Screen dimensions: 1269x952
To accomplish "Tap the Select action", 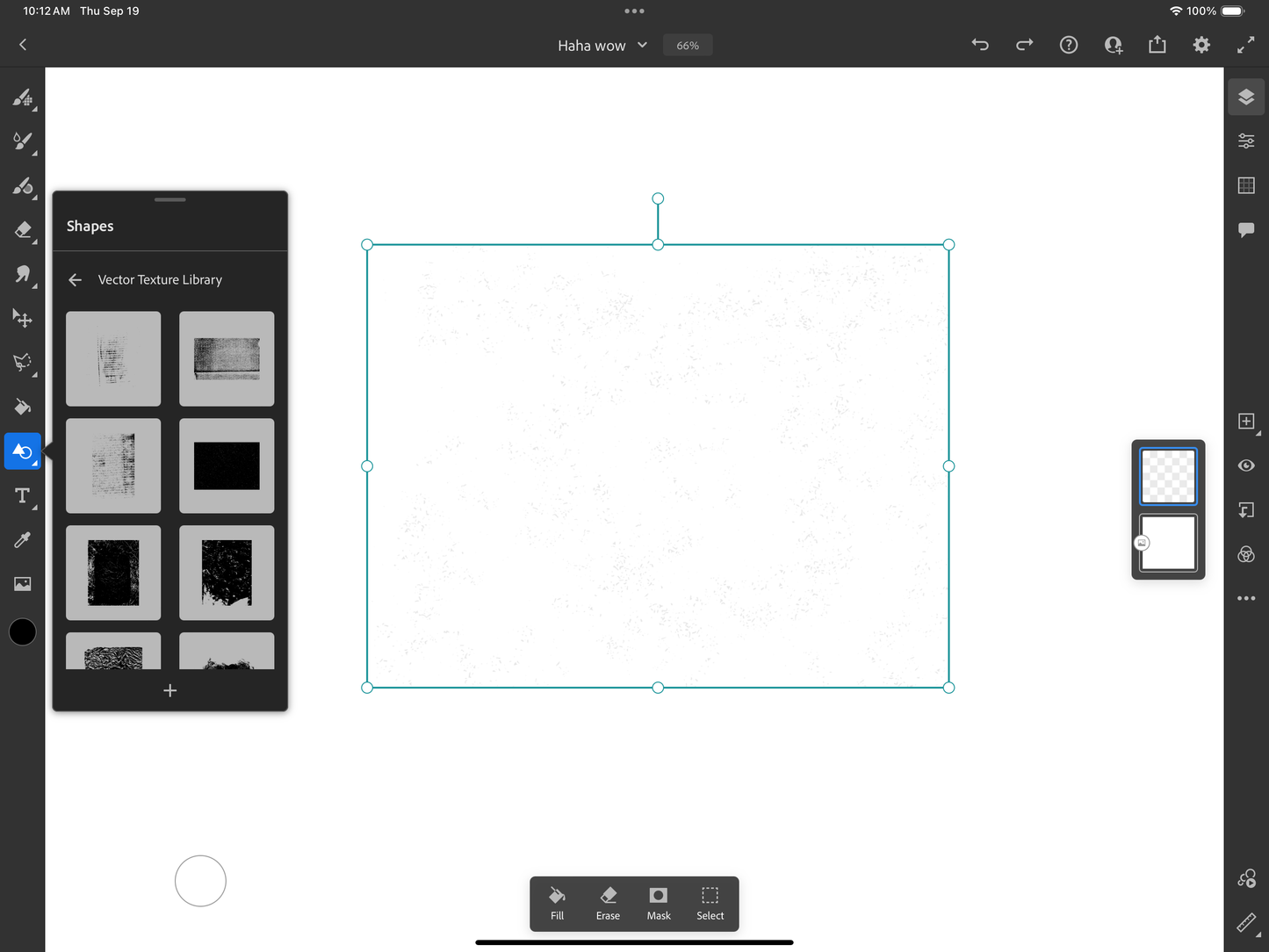I will click(710, 904).
